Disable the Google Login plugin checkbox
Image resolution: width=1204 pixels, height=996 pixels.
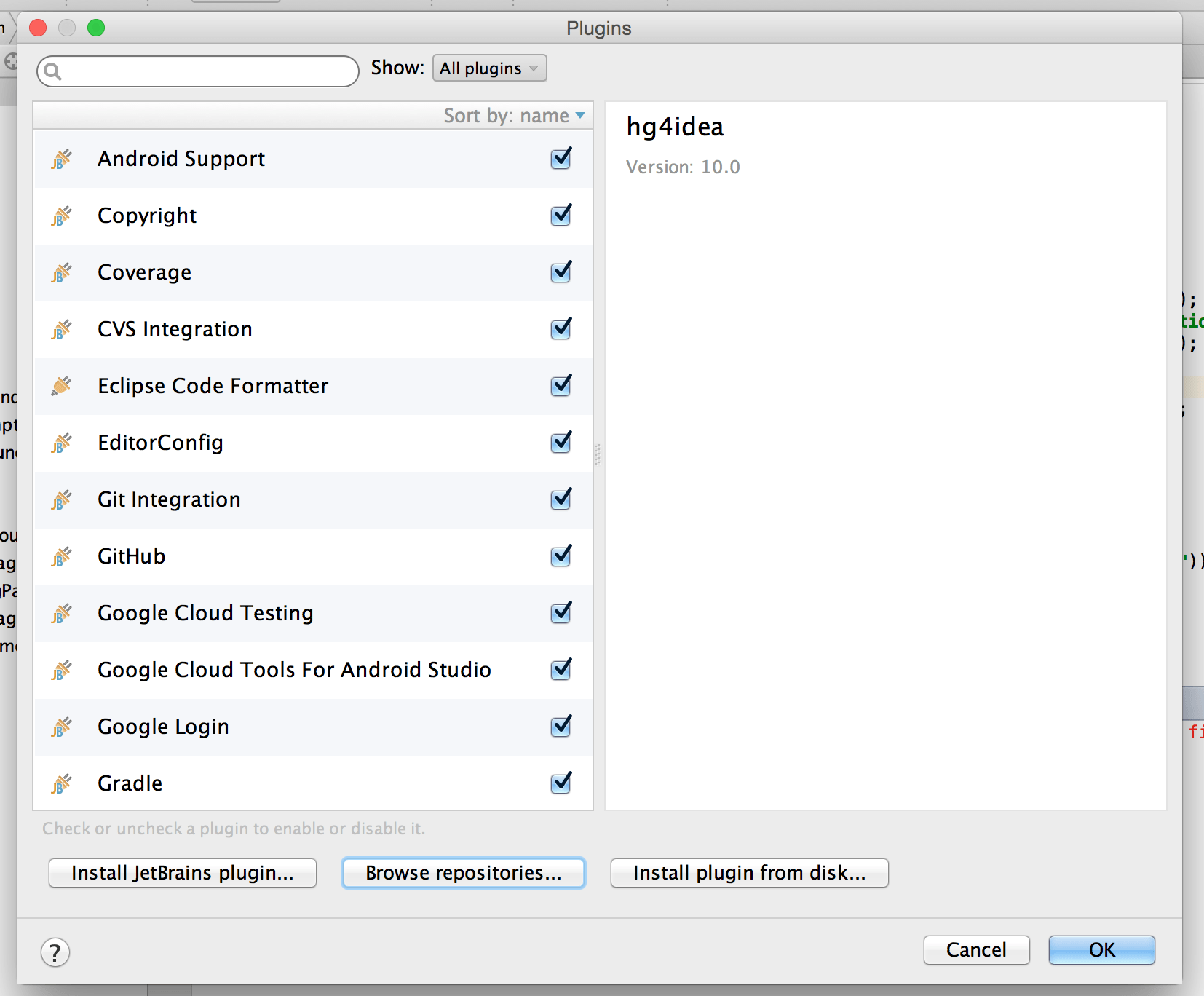[x=561, y=726]
